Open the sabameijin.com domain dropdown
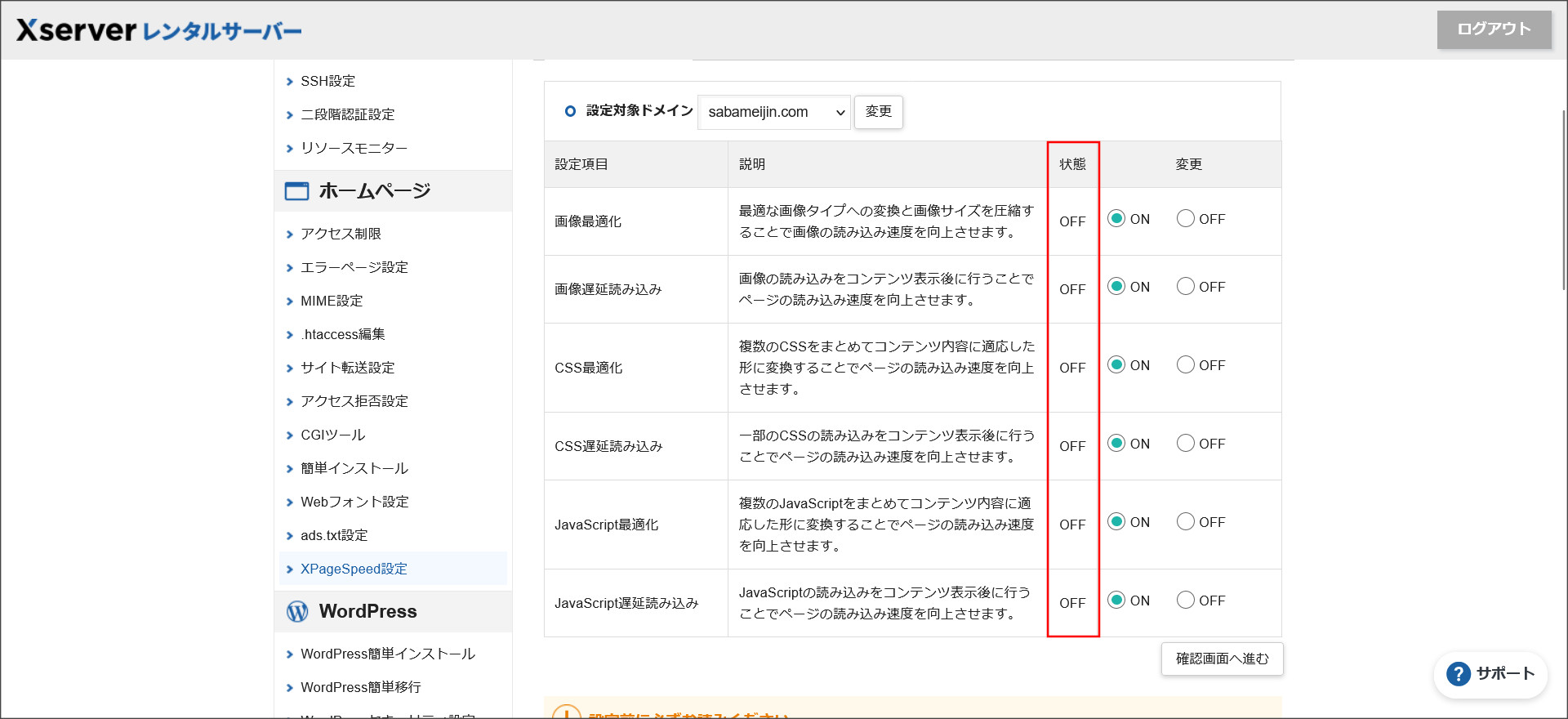1568x719 pixels. click(x=774, y=112)
